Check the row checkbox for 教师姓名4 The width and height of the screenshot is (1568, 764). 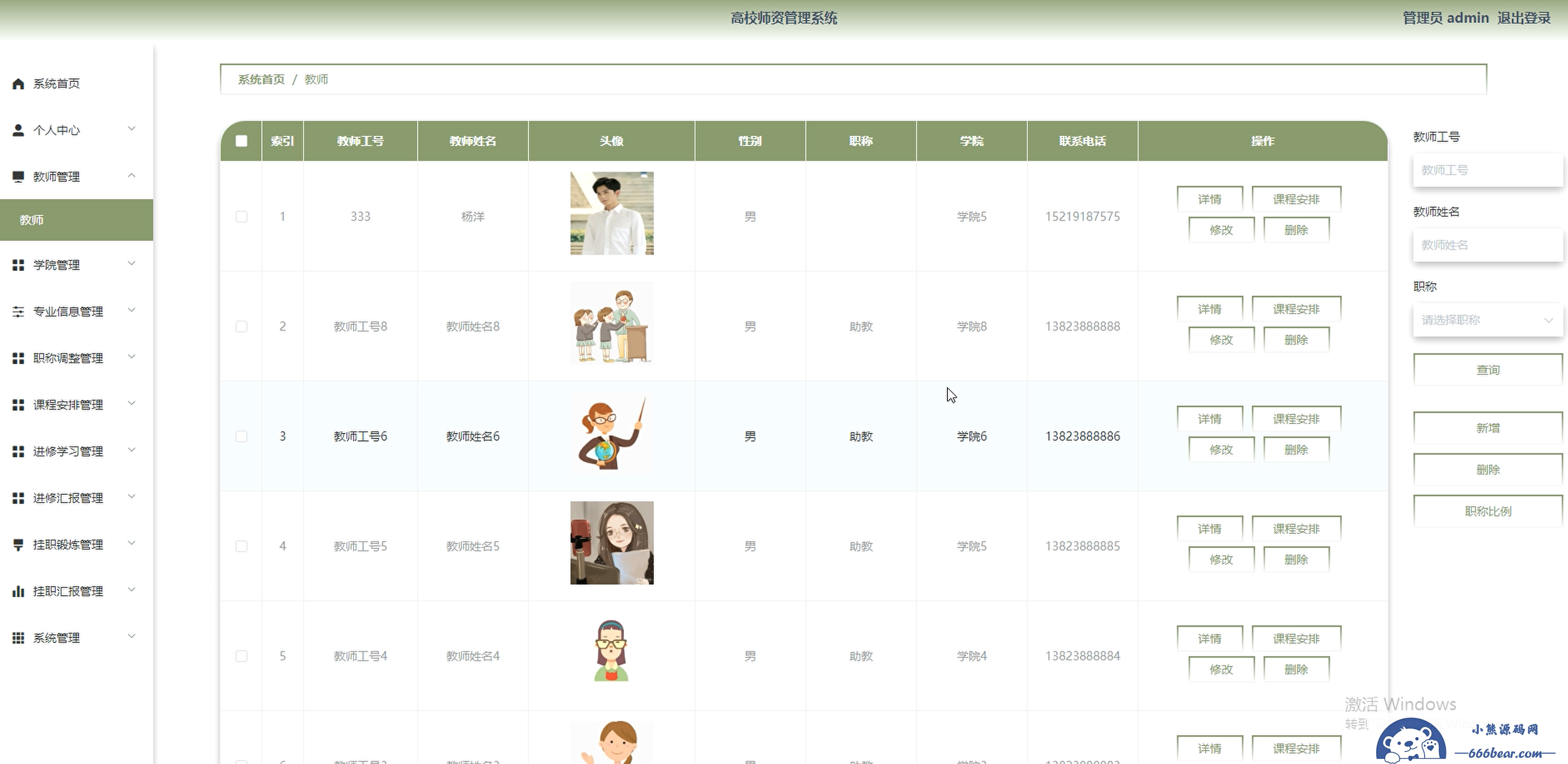[241, 656]
